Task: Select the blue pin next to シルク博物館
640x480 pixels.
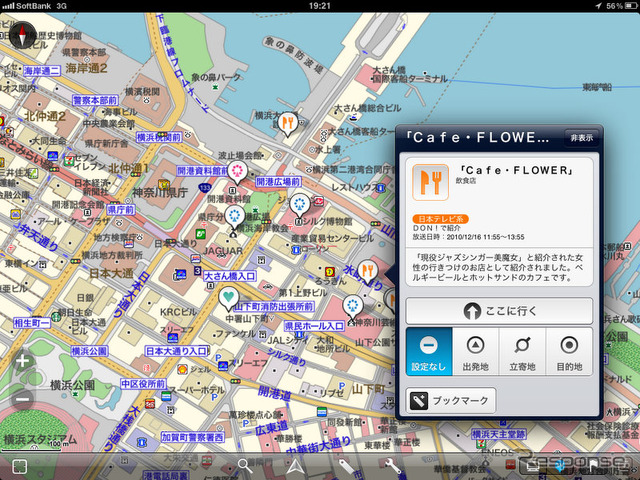Action: pos(300,205)
